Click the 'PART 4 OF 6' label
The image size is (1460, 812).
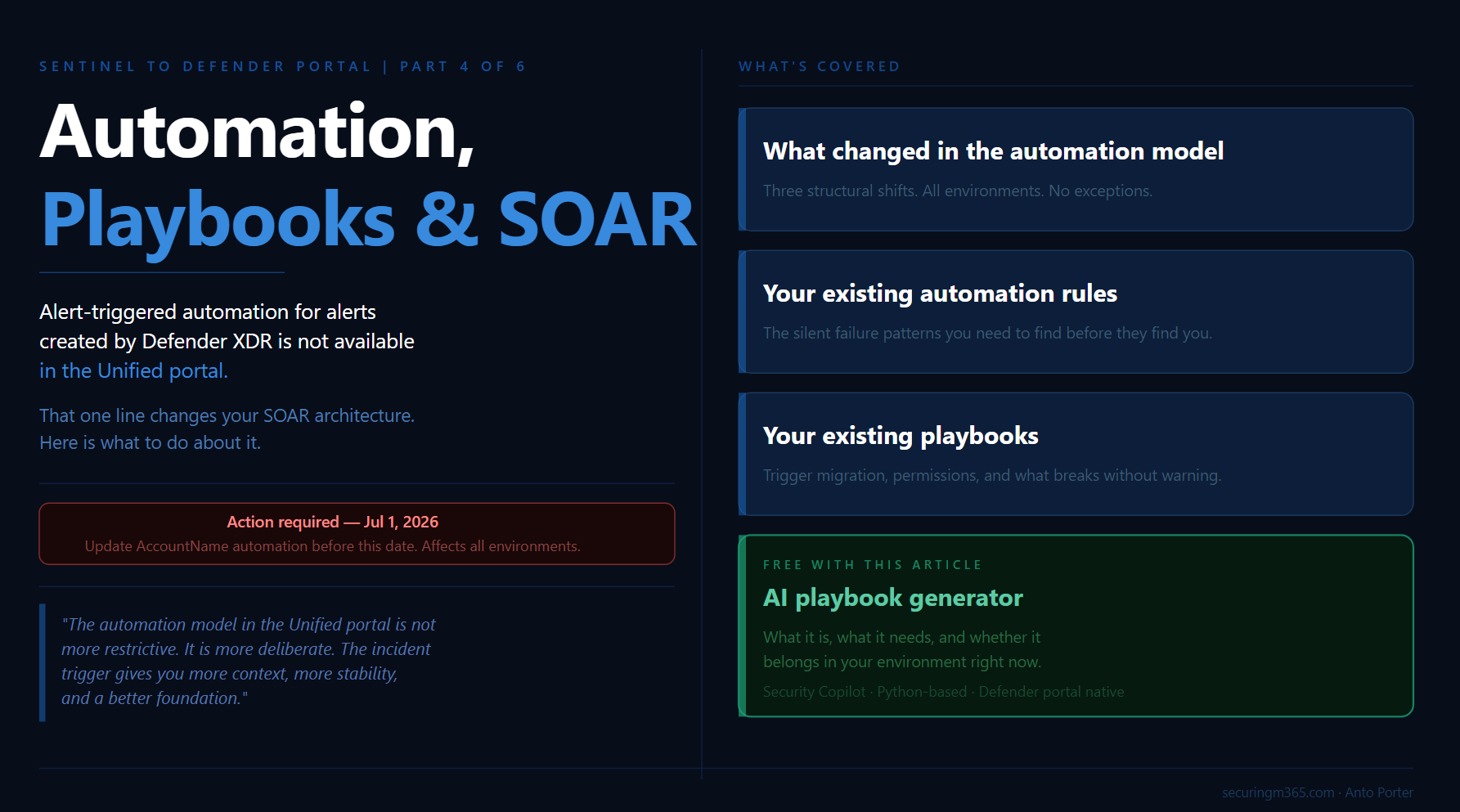click(x=462, y=66)
